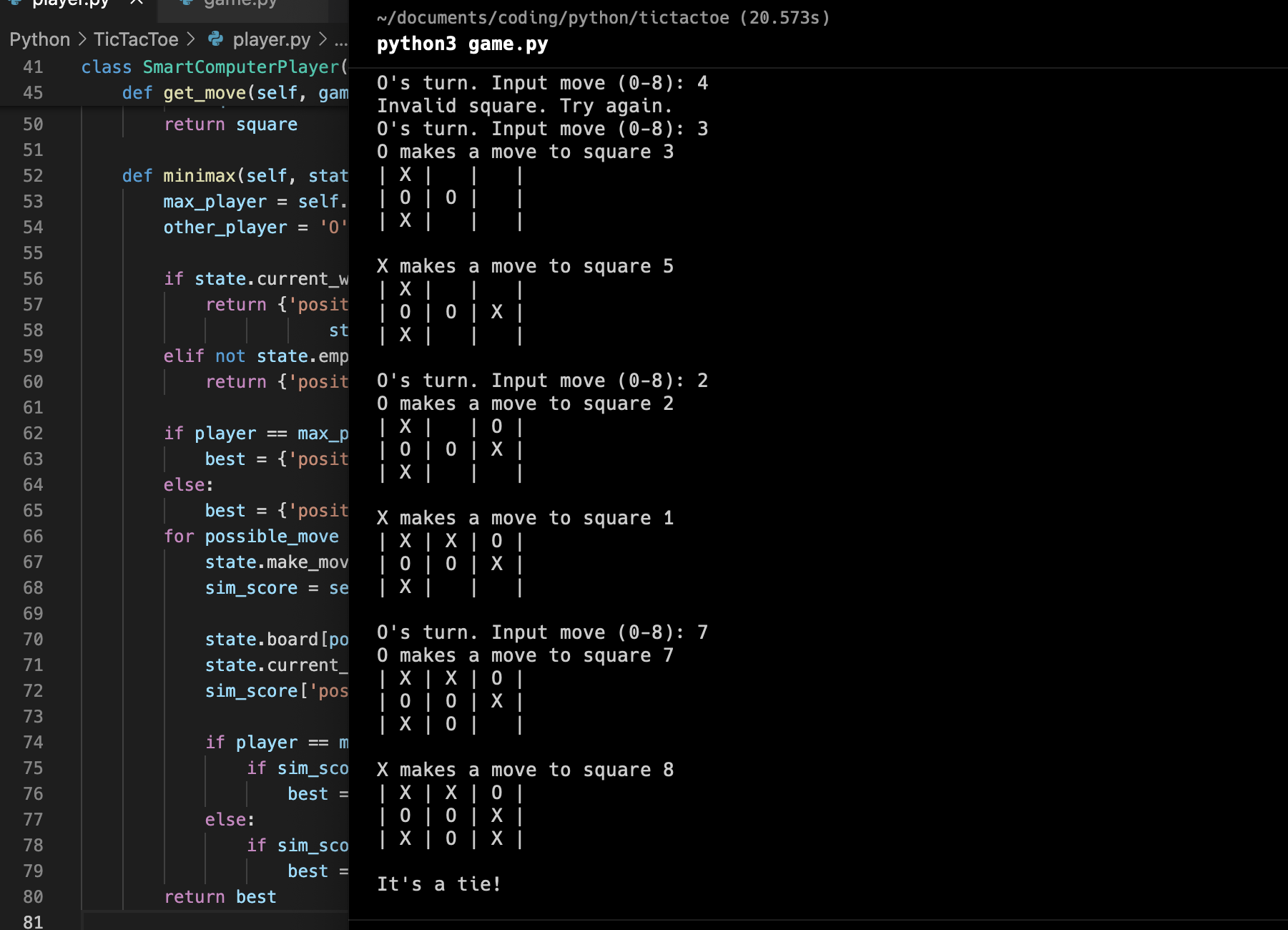The image size is (1288, 930).
Task: Click the "It's a tie!" result line
Action: click(438, 884)
